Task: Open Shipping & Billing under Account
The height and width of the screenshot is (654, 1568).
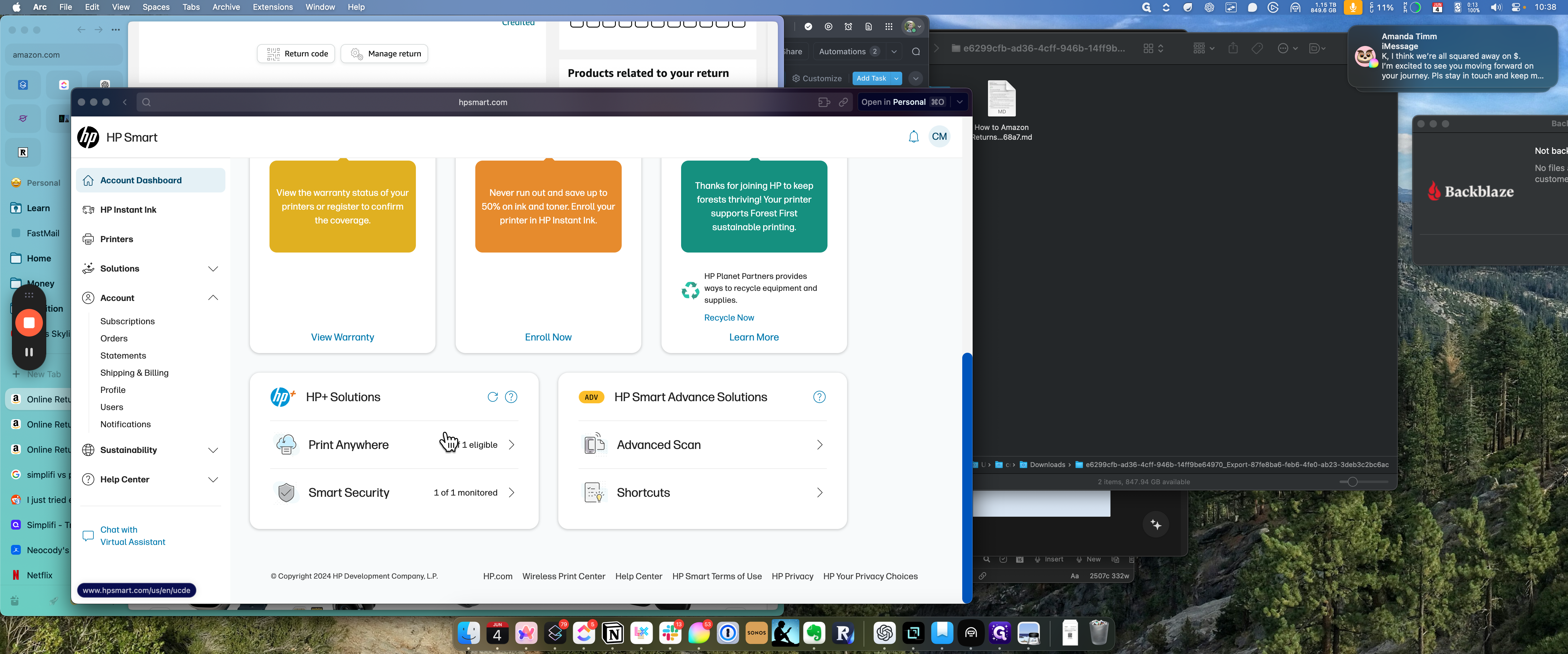Action: [x=134, y=373]
